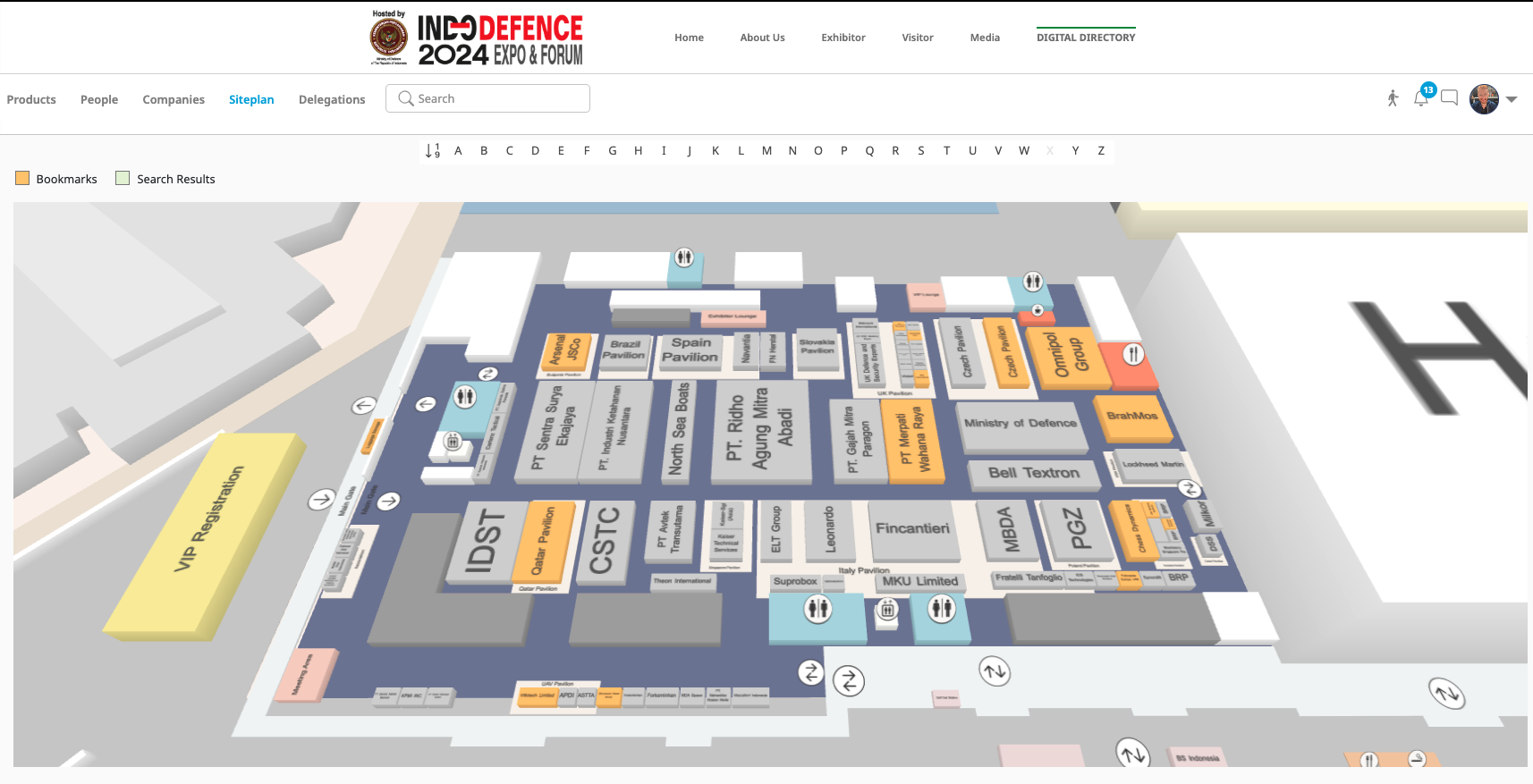This screenshot has height=784, width=1533.
Task: Open the Home menu item
Action: (x=689, y=38)
